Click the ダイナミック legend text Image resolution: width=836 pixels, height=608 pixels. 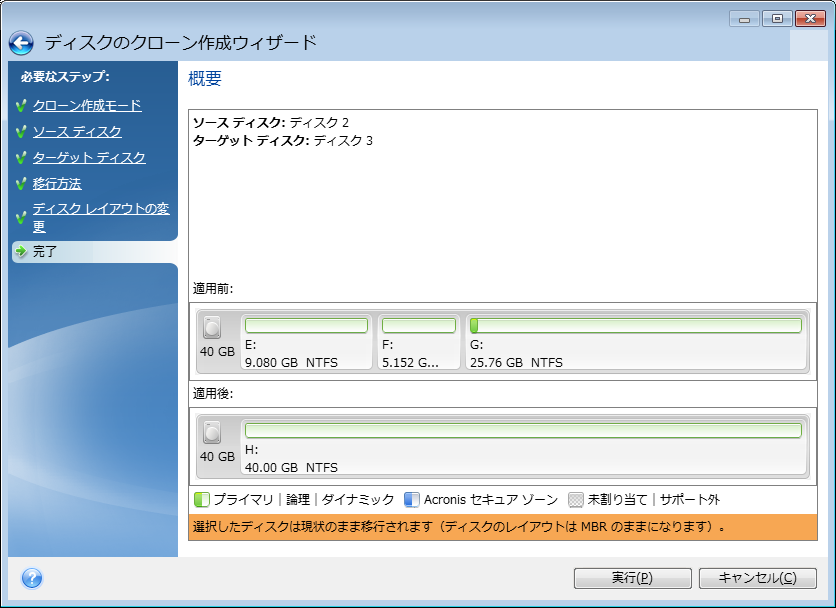358,500
